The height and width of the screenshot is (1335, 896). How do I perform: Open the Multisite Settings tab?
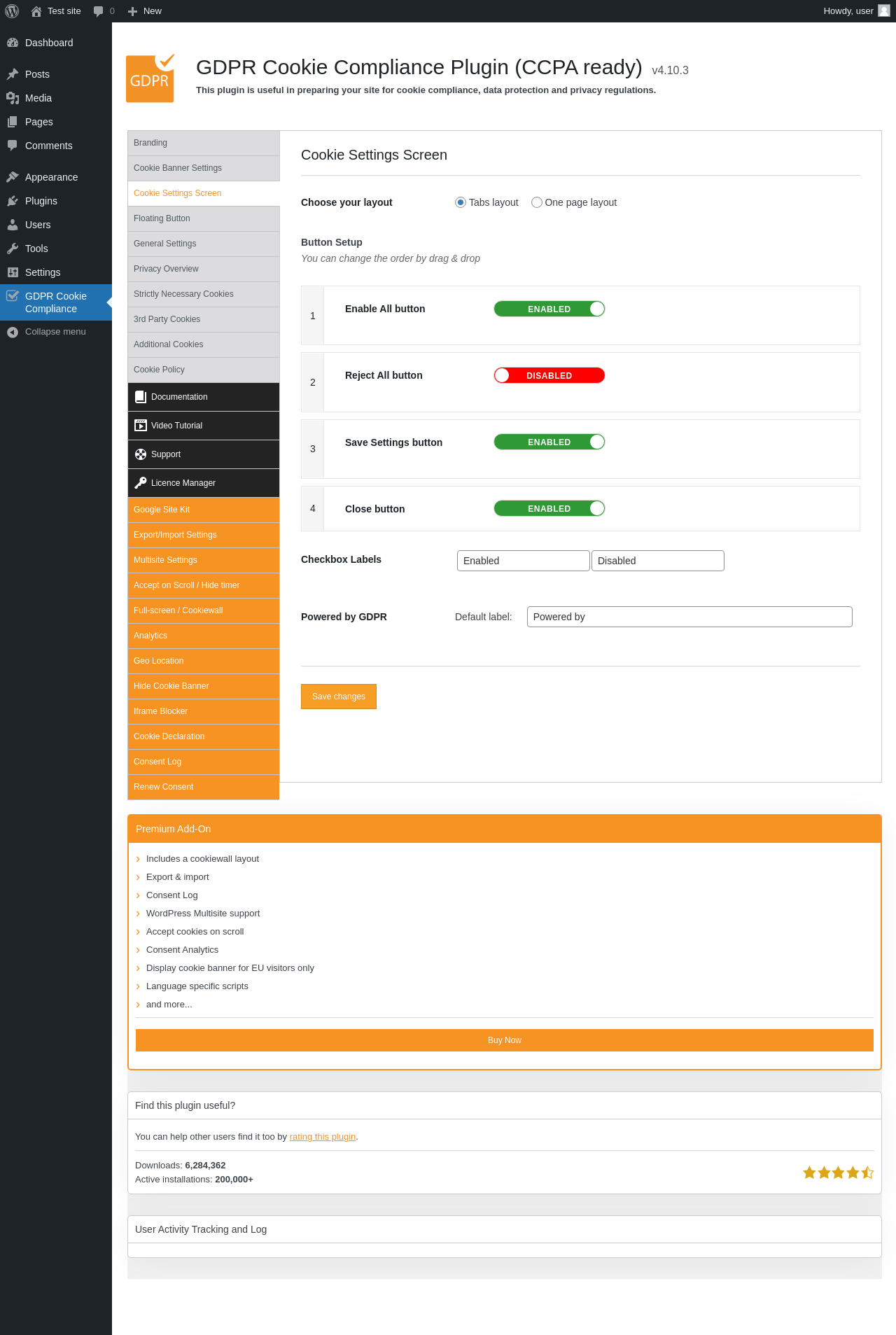point(204,560)
